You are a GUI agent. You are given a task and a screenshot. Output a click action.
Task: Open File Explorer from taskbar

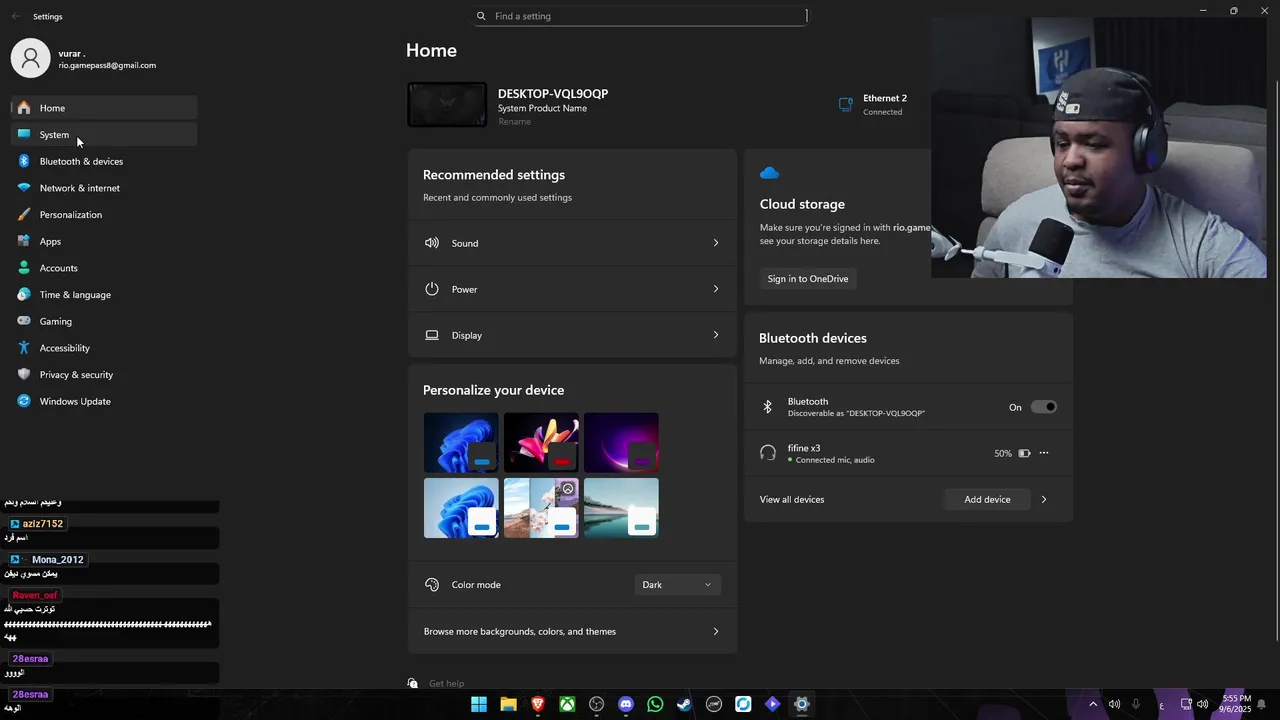[508, 704]
